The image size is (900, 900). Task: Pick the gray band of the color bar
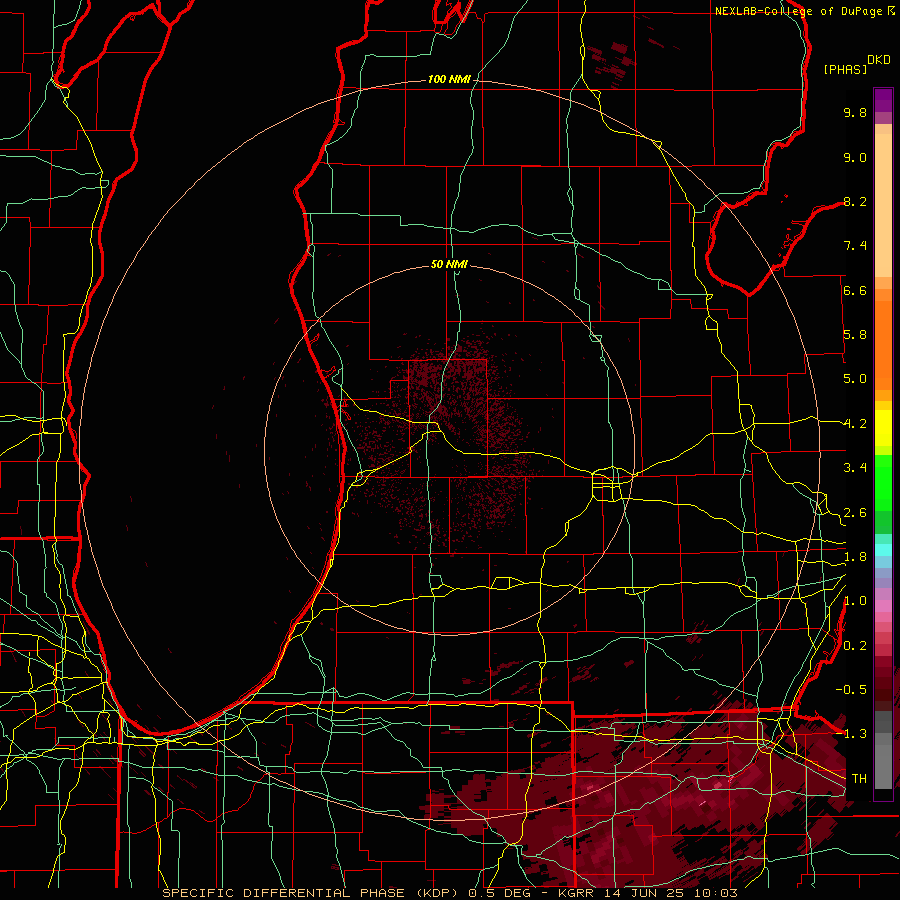coord(883,750)
